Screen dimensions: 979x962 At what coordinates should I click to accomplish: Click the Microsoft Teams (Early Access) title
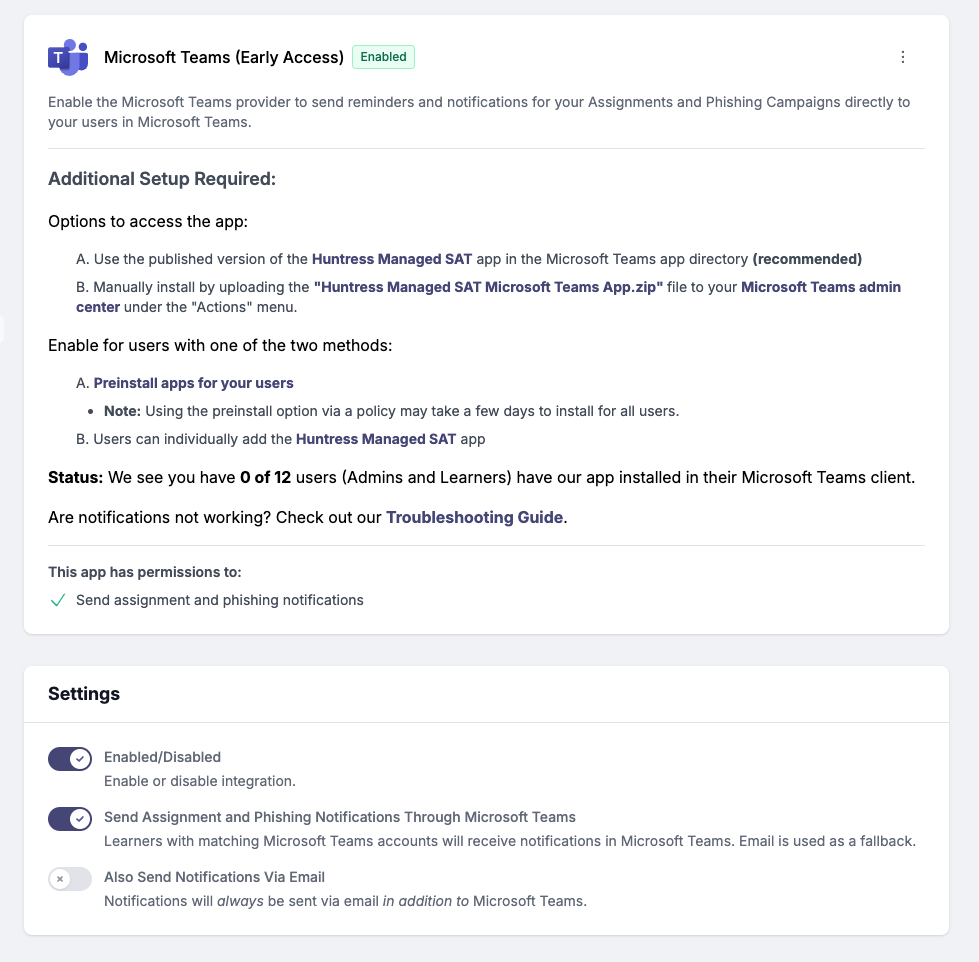pos(224,57)
